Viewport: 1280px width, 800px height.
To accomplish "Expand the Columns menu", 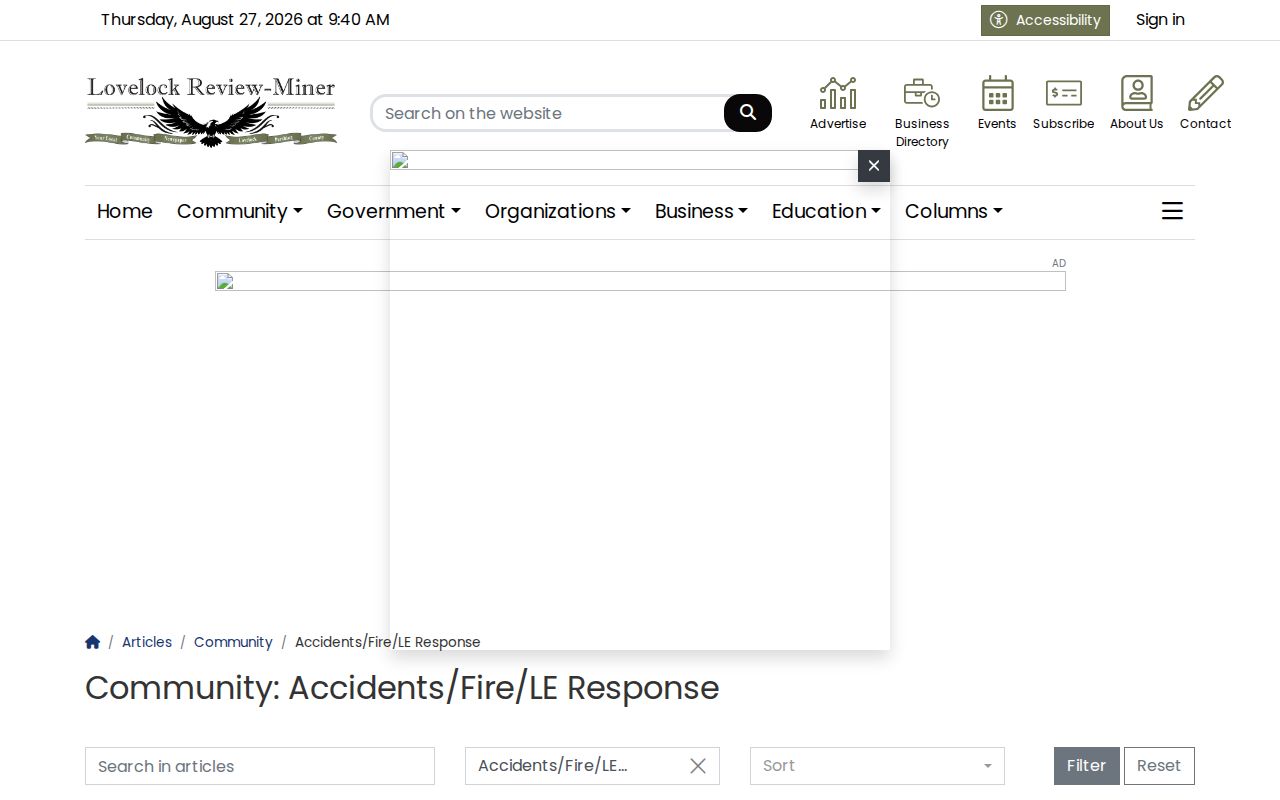I will pyautogui.click(x=954, y=211).
